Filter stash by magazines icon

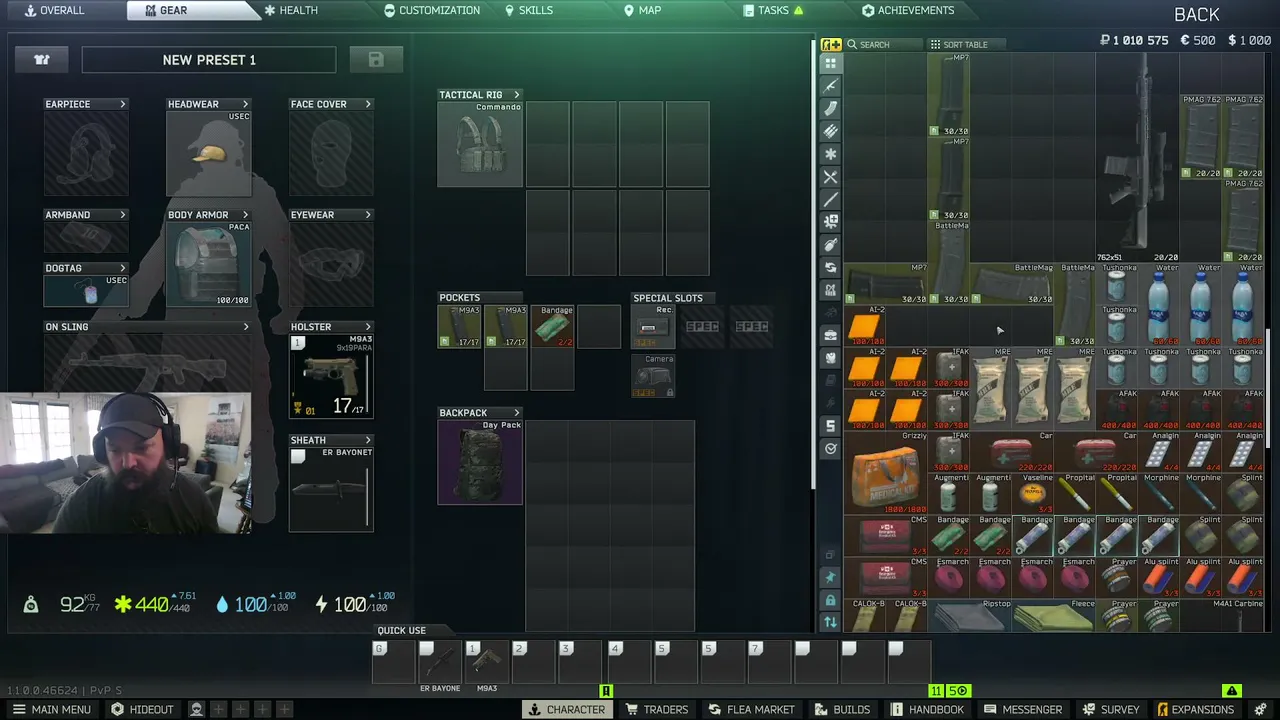(830, 109)
